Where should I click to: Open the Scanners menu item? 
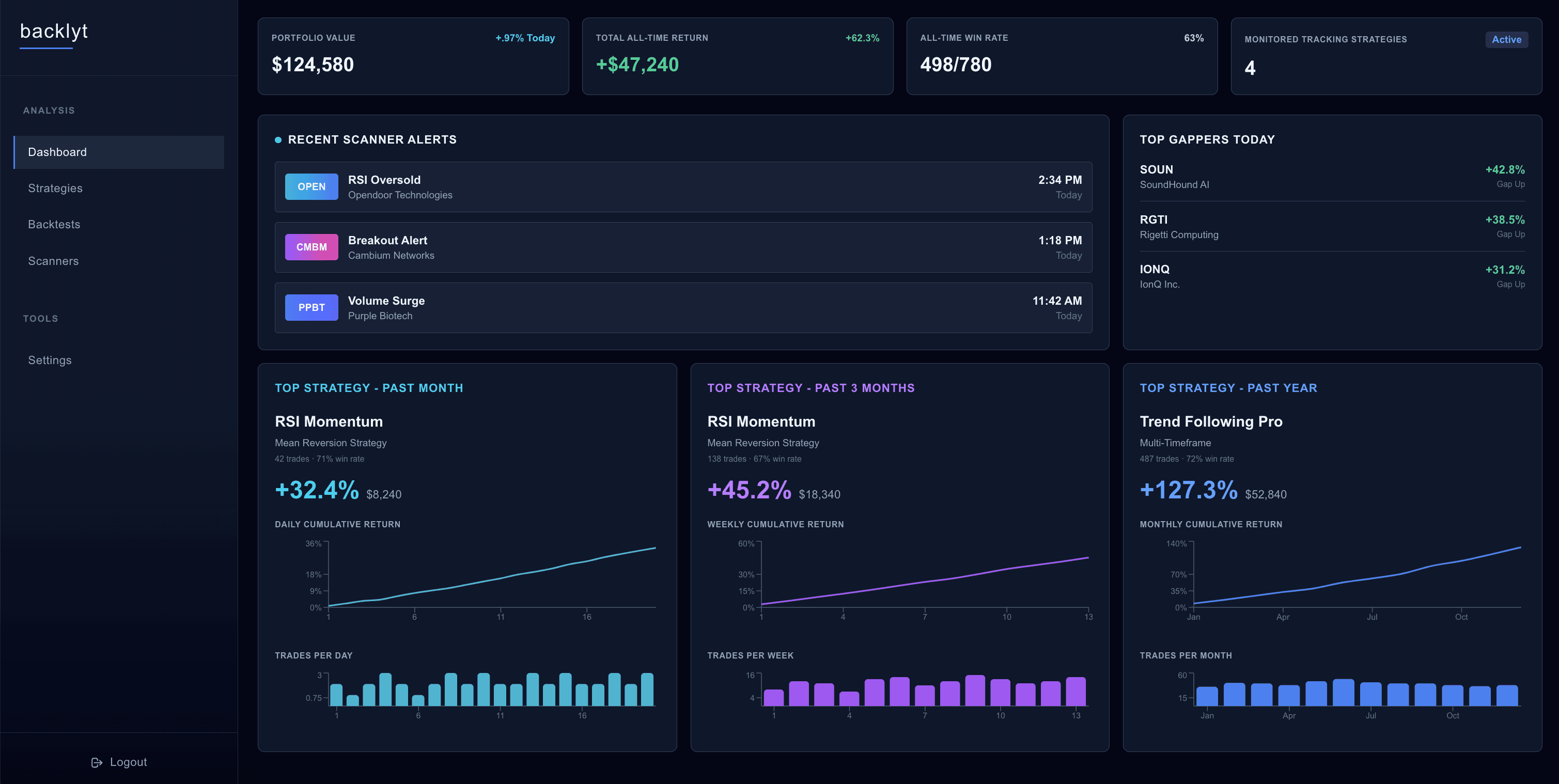tap(53, 261)
